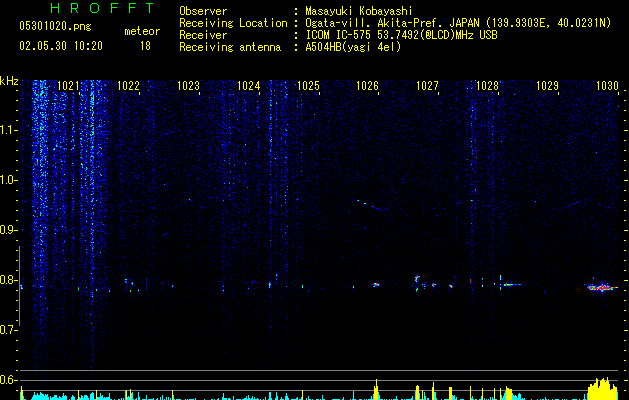Select the filename 05301020.png
The height and width of the screenshot is (400, 629).
[55, 27]
